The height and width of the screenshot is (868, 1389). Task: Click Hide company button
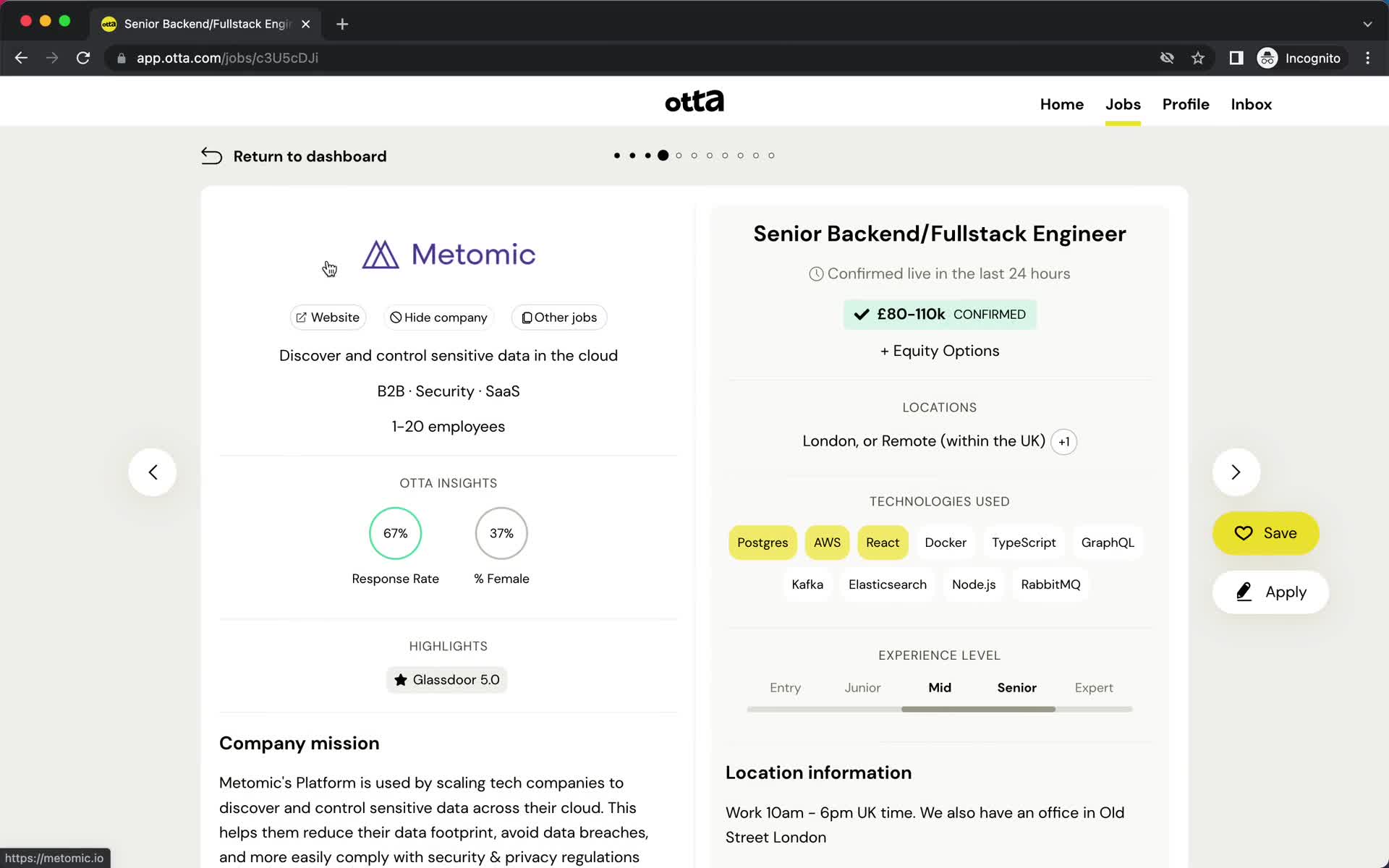[x=438, y=318]
